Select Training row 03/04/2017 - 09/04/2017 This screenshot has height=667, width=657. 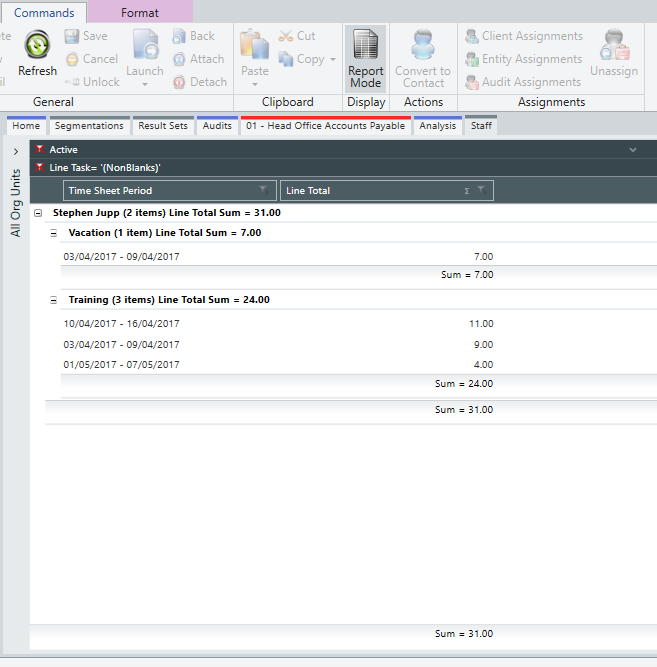tap(121, 345)
